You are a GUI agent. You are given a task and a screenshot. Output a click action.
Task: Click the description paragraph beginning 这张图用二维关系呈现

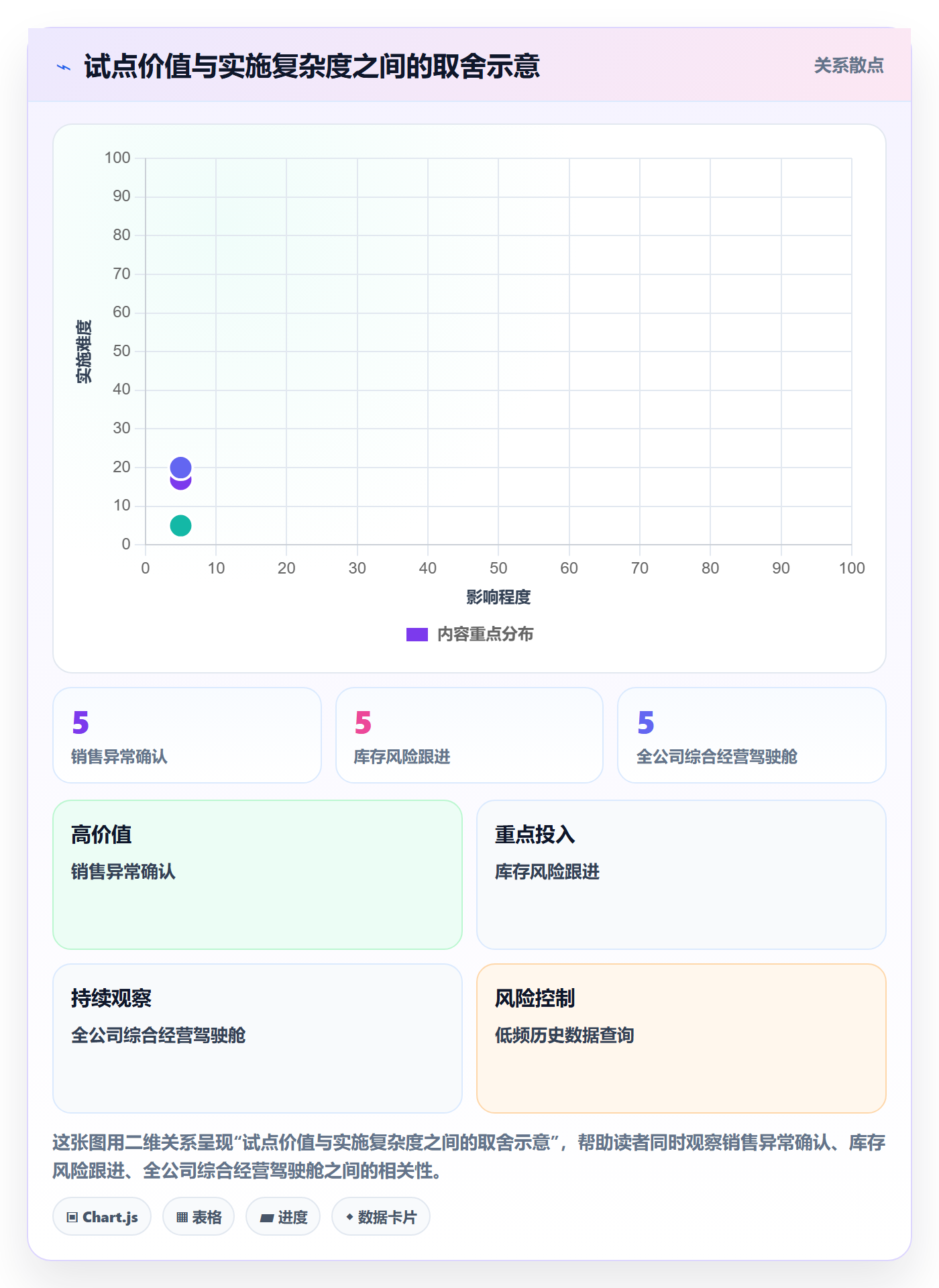[469, 1157]
